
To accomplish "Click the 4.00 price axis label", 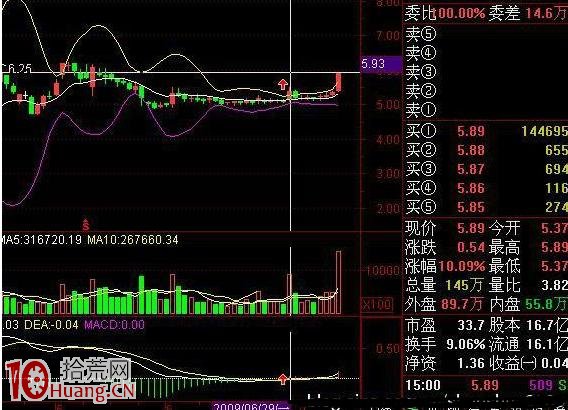I will tap(388, 139).
